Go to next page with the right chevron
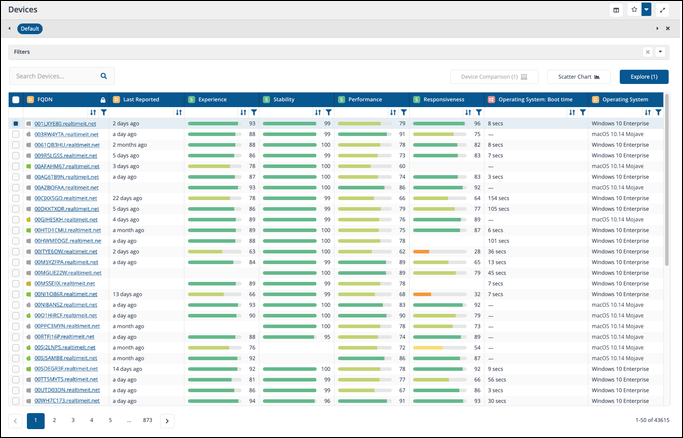683x438 pixels. coord(167,421)
